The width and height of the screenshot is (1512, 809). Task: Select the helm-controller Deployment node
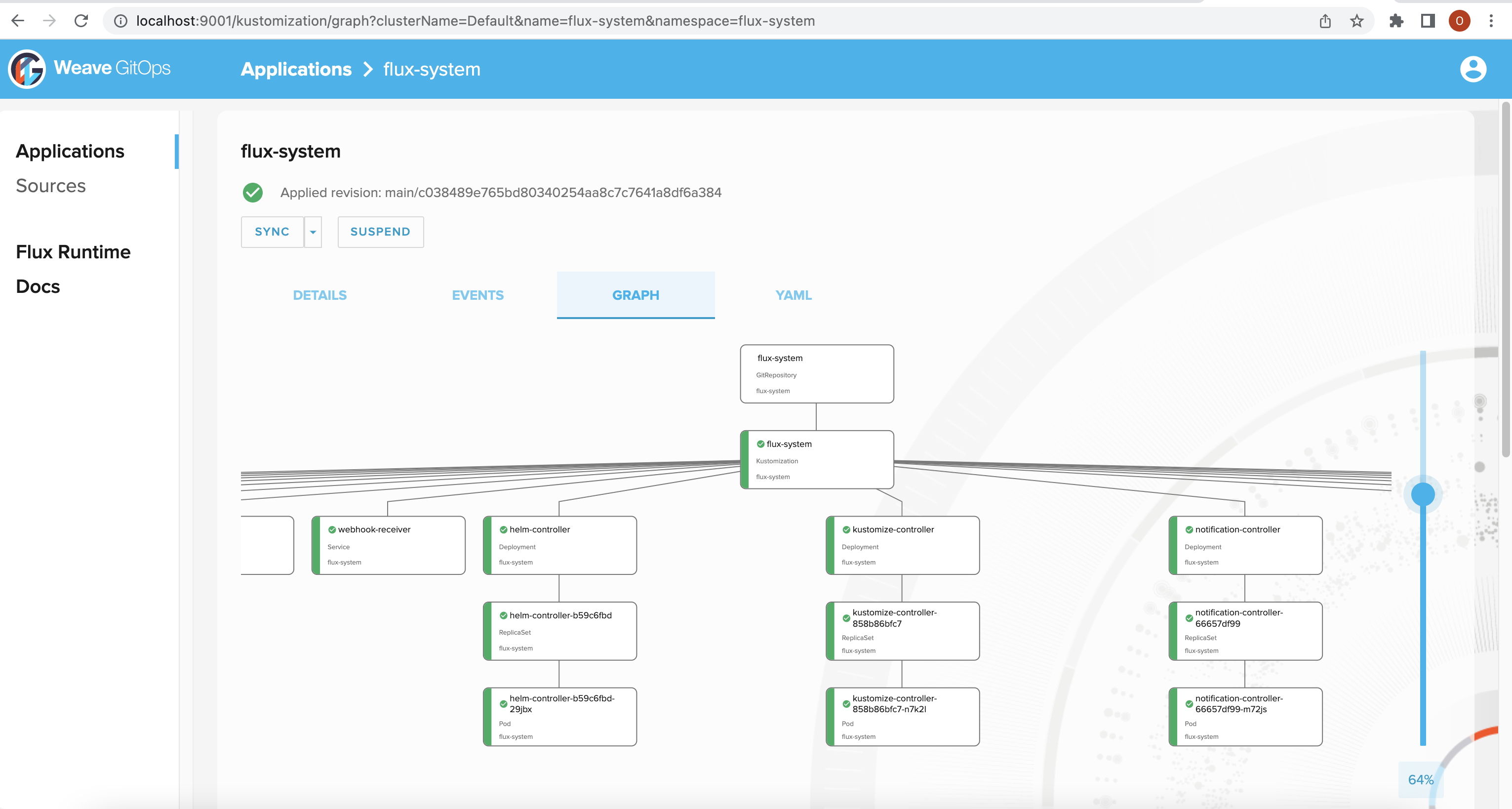[559, 545]
